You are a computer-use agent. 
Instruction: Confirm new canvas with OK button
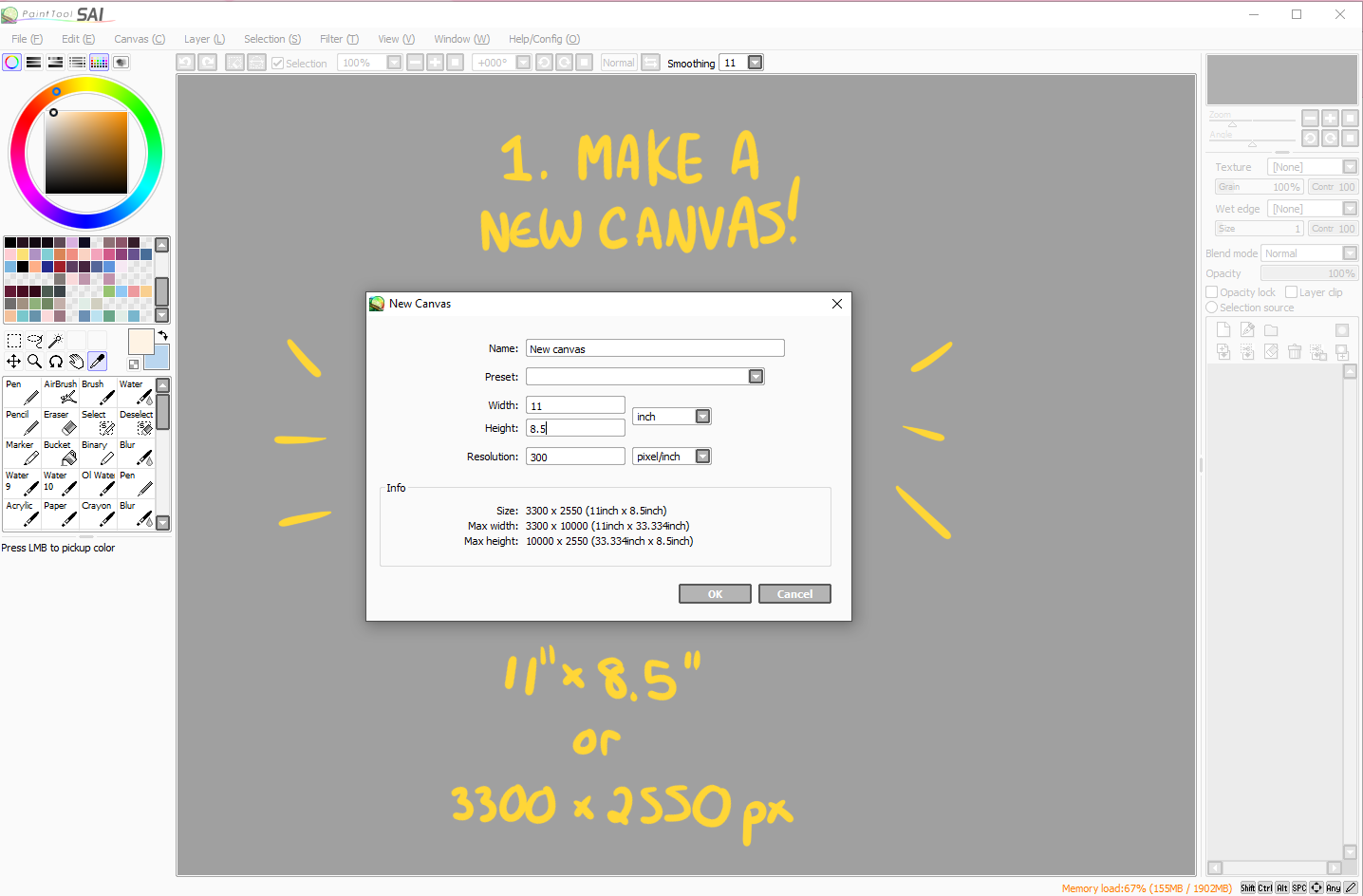[715, 594]
